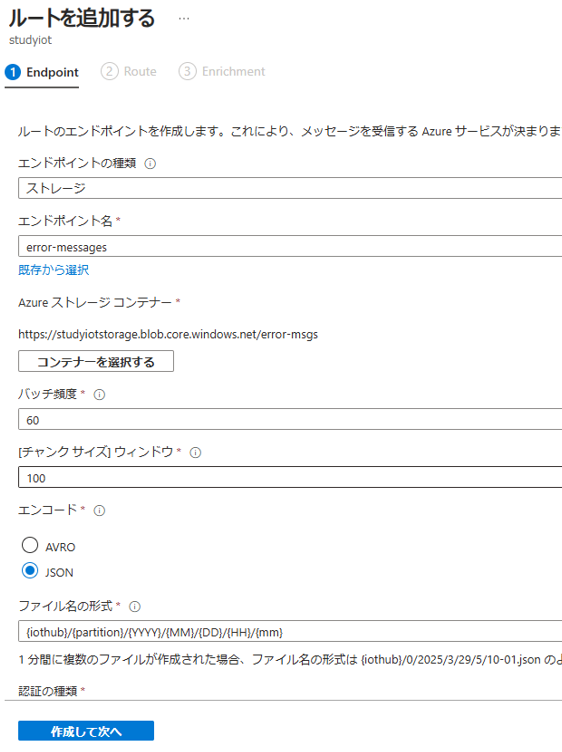Click the storage container URL text

168,334
